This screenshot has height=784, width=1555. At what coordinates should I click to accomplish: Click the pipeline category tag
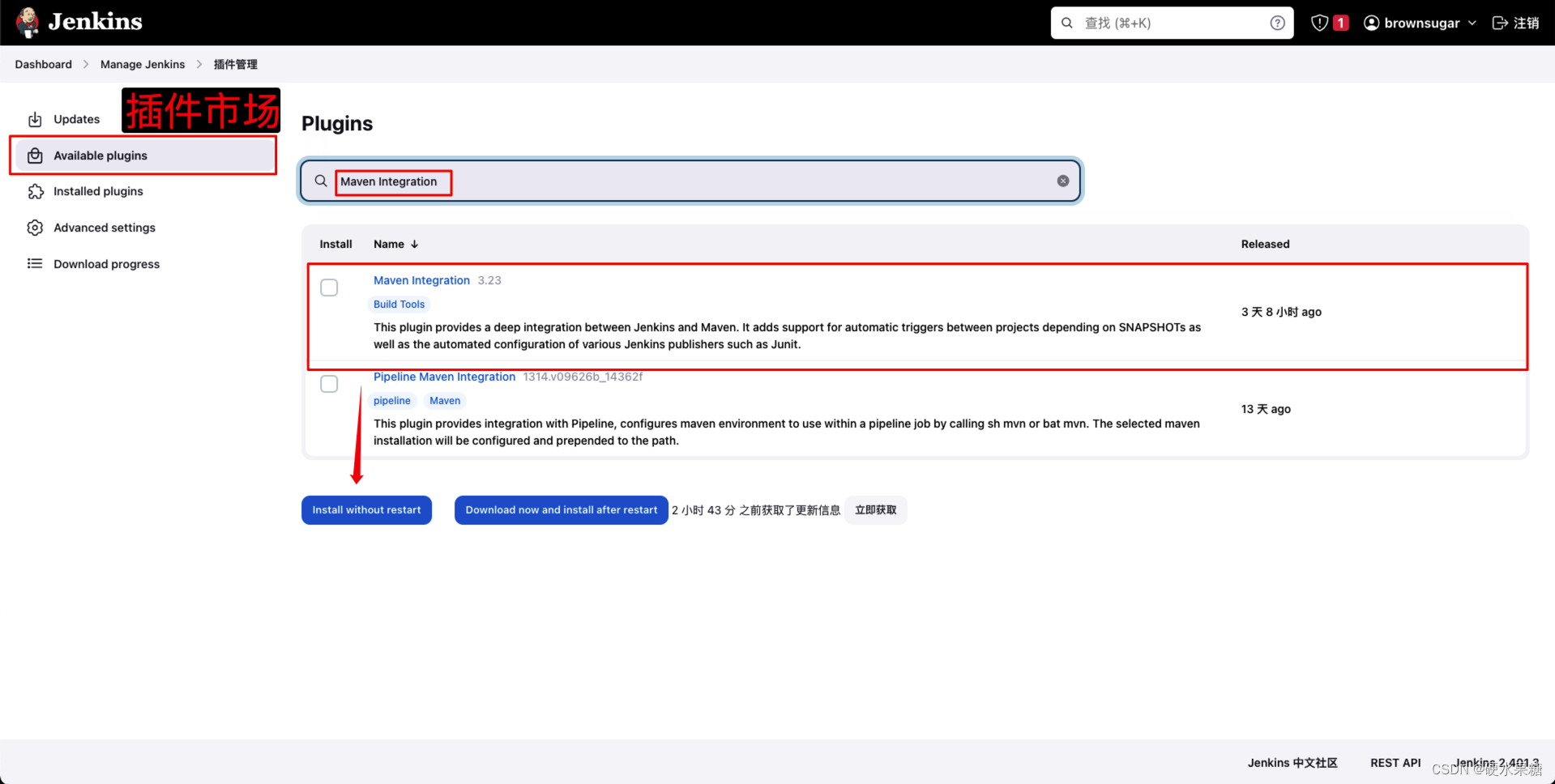(392, 401)
